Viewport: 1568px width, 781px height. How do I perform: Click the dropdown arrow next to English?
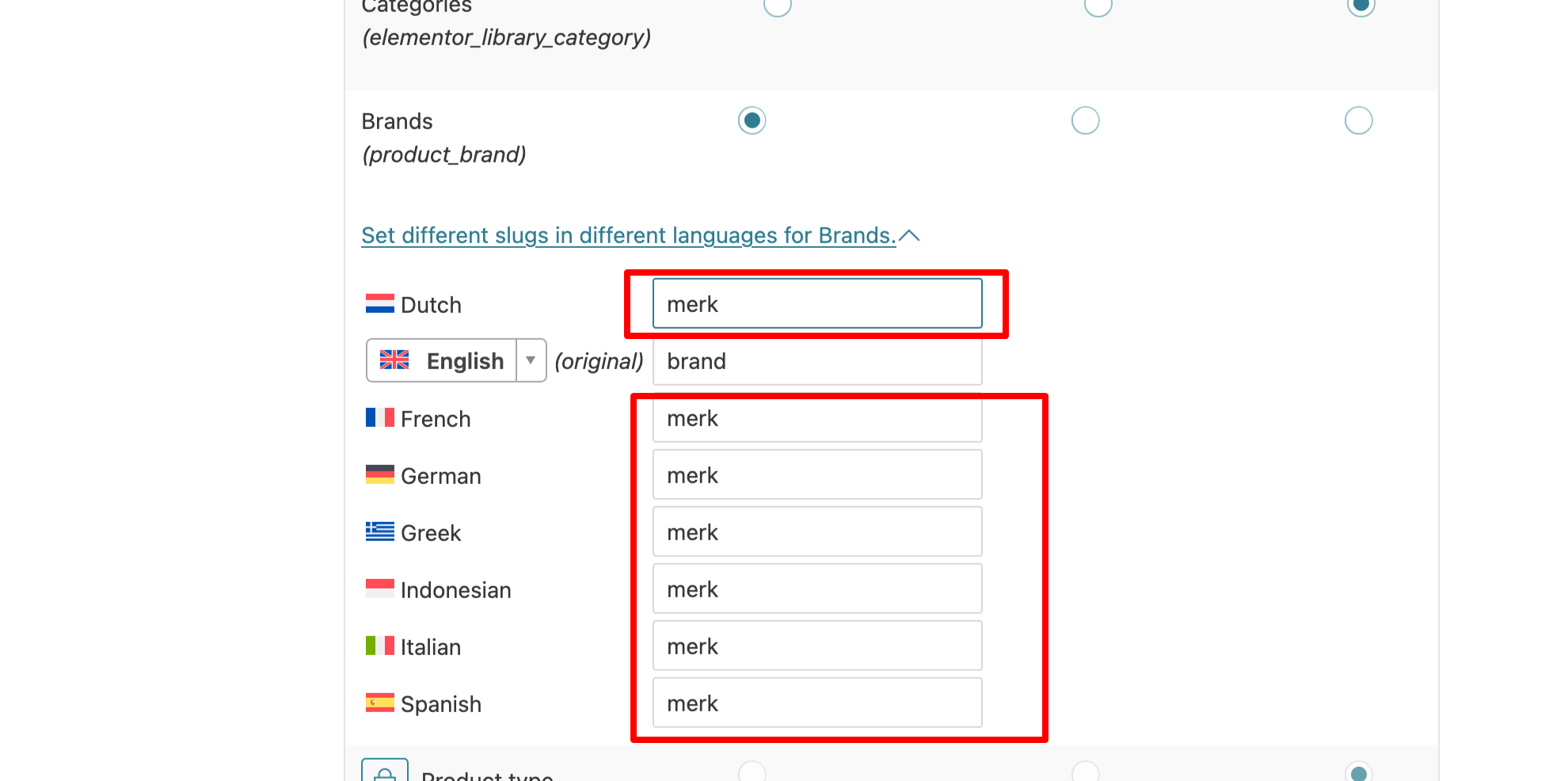pyautogui.click(x=531, y=360)
